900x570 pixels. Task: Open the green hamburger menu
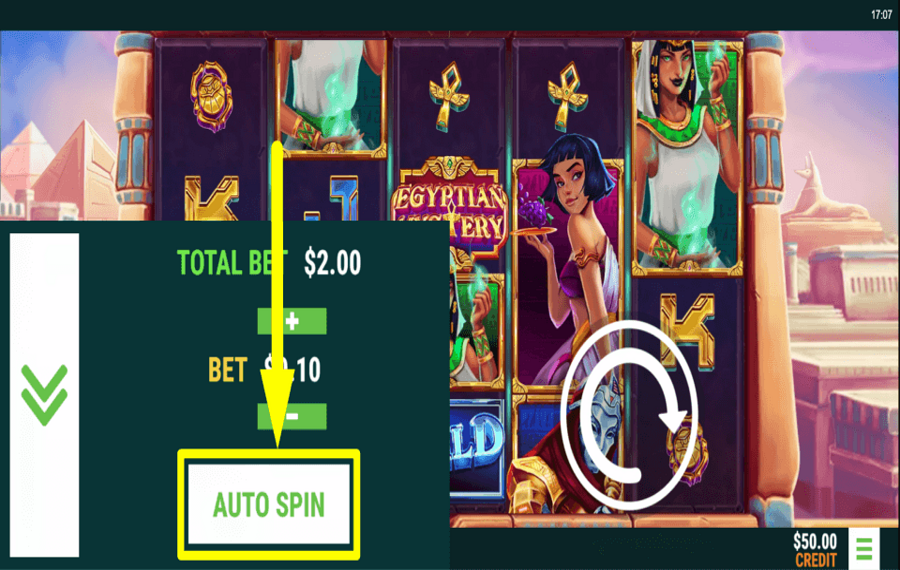coord(864,549)
